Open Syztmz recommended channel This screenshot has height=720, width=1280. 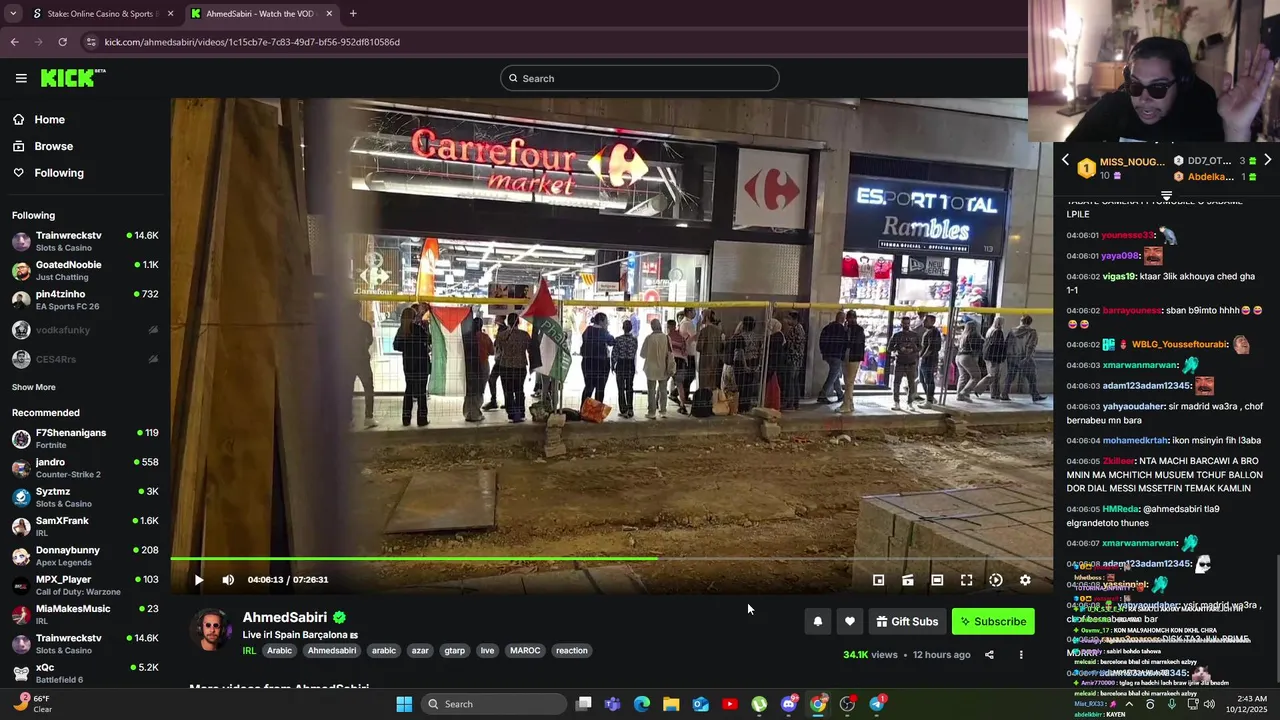coord(85,497)
